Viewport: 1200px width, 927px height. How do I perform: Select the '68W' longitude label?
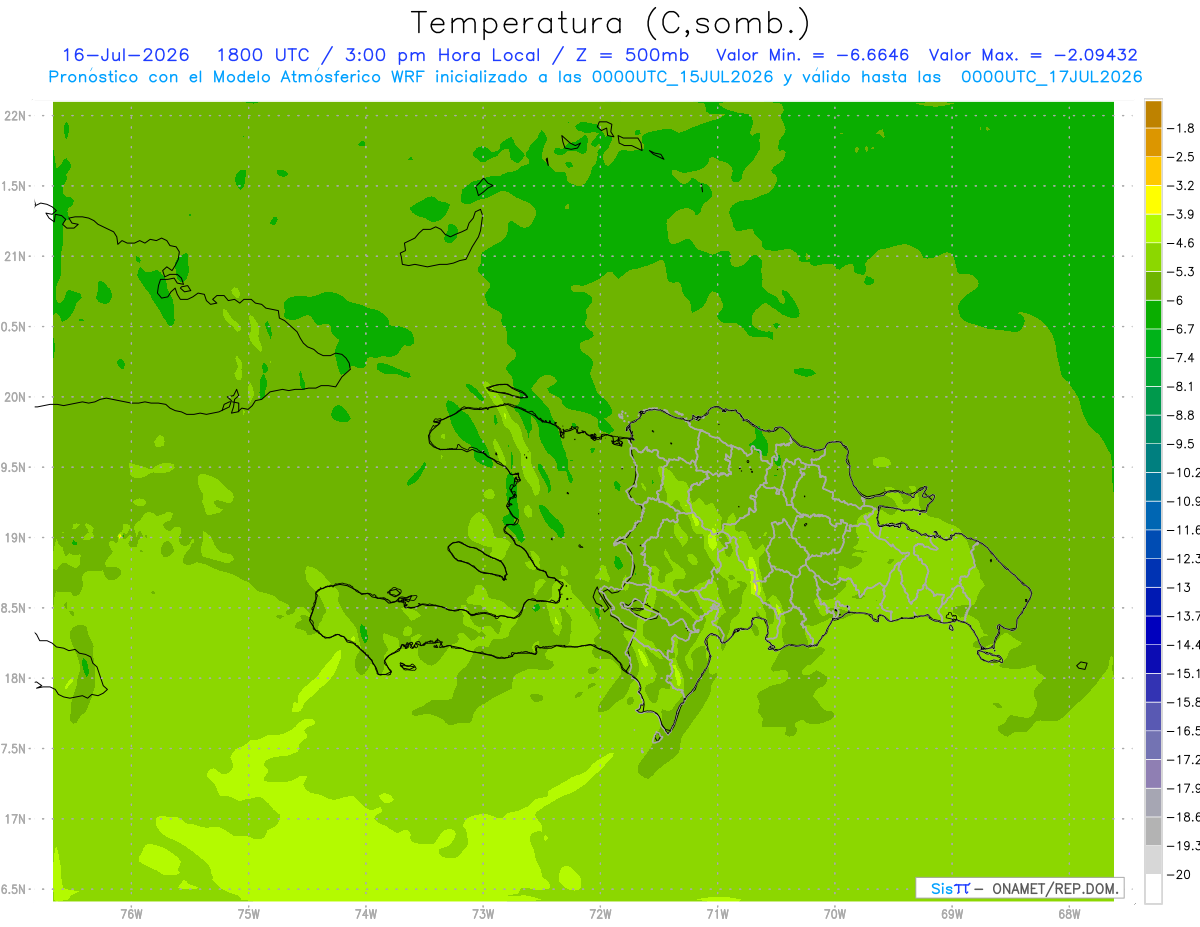pos(1069,914)
